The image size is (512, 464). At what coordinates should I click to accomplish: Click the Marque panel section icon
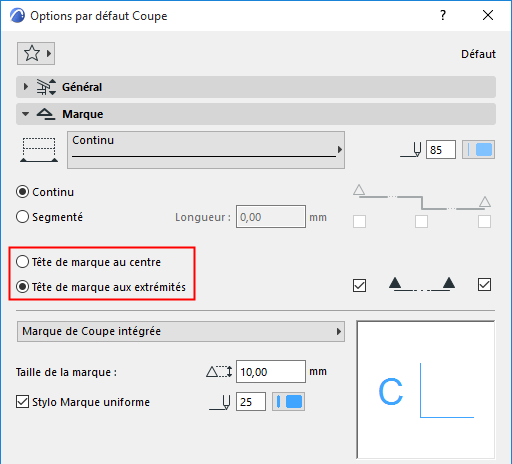click(46, 114)
